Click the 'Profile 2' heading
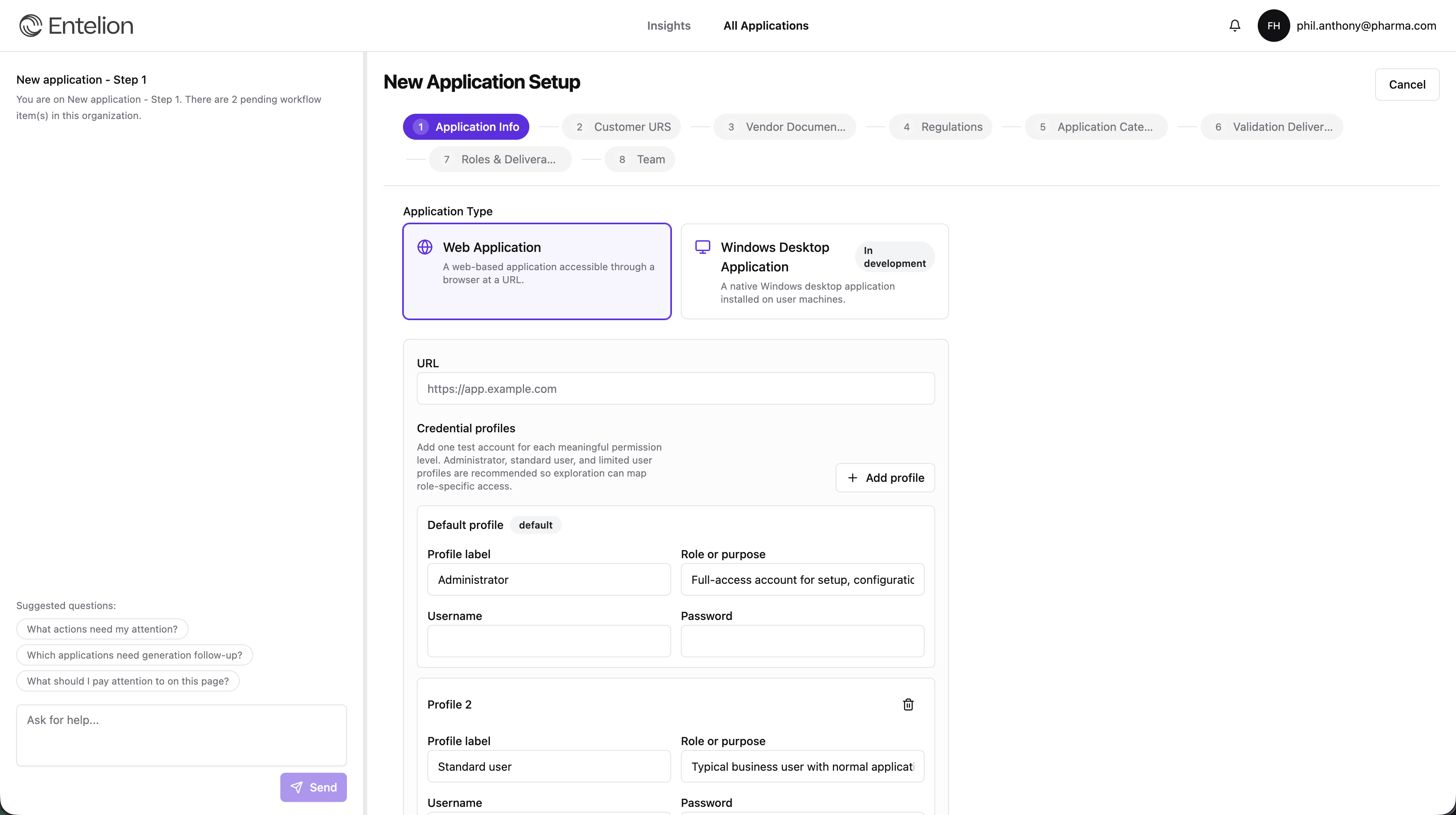Image resolution: width=1456 pixels, height=815 pixels. click(449, 704)
